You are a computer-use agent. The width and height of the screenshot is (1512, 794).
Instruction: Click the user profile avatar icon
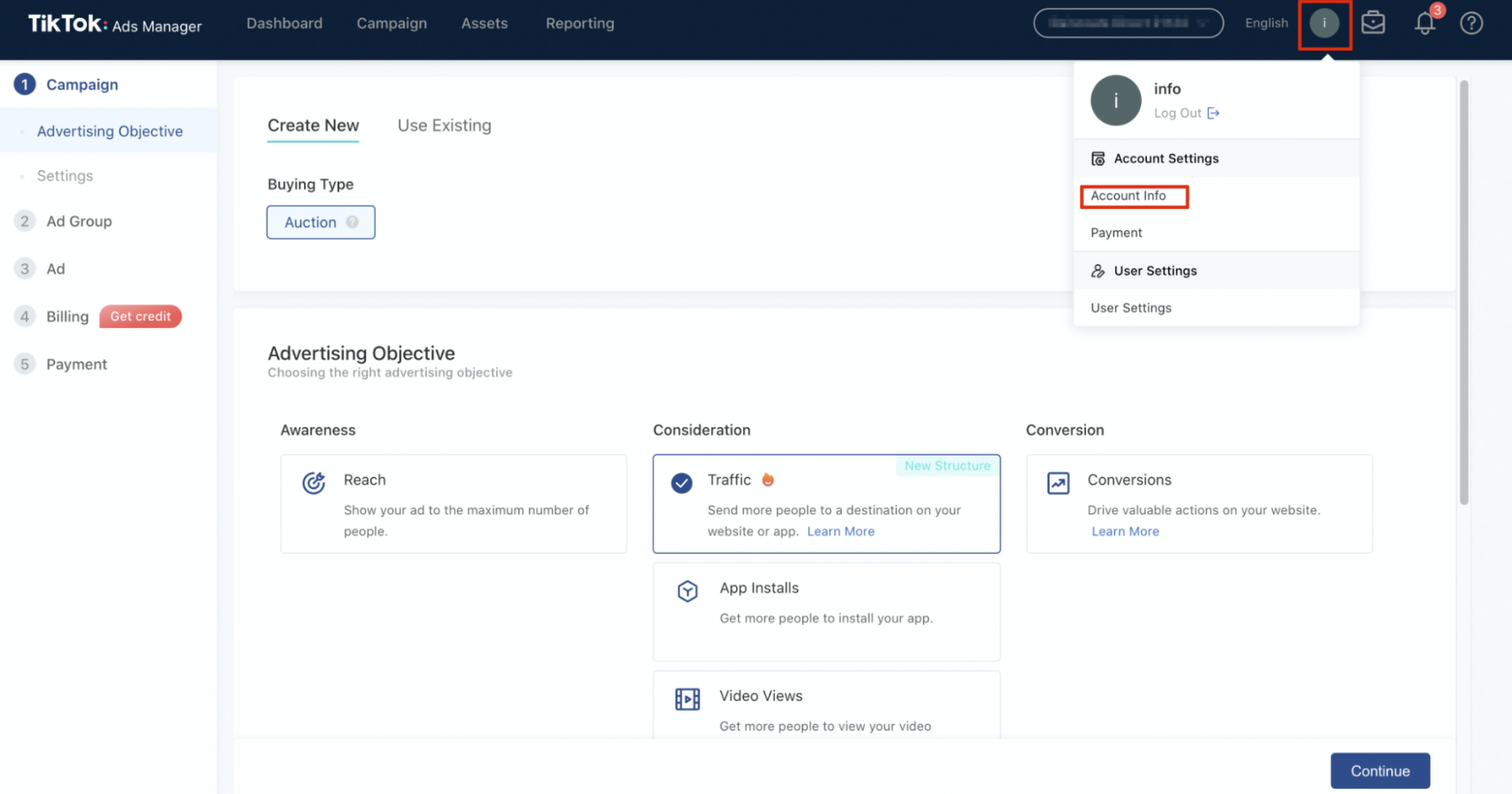coord(1323,24)
